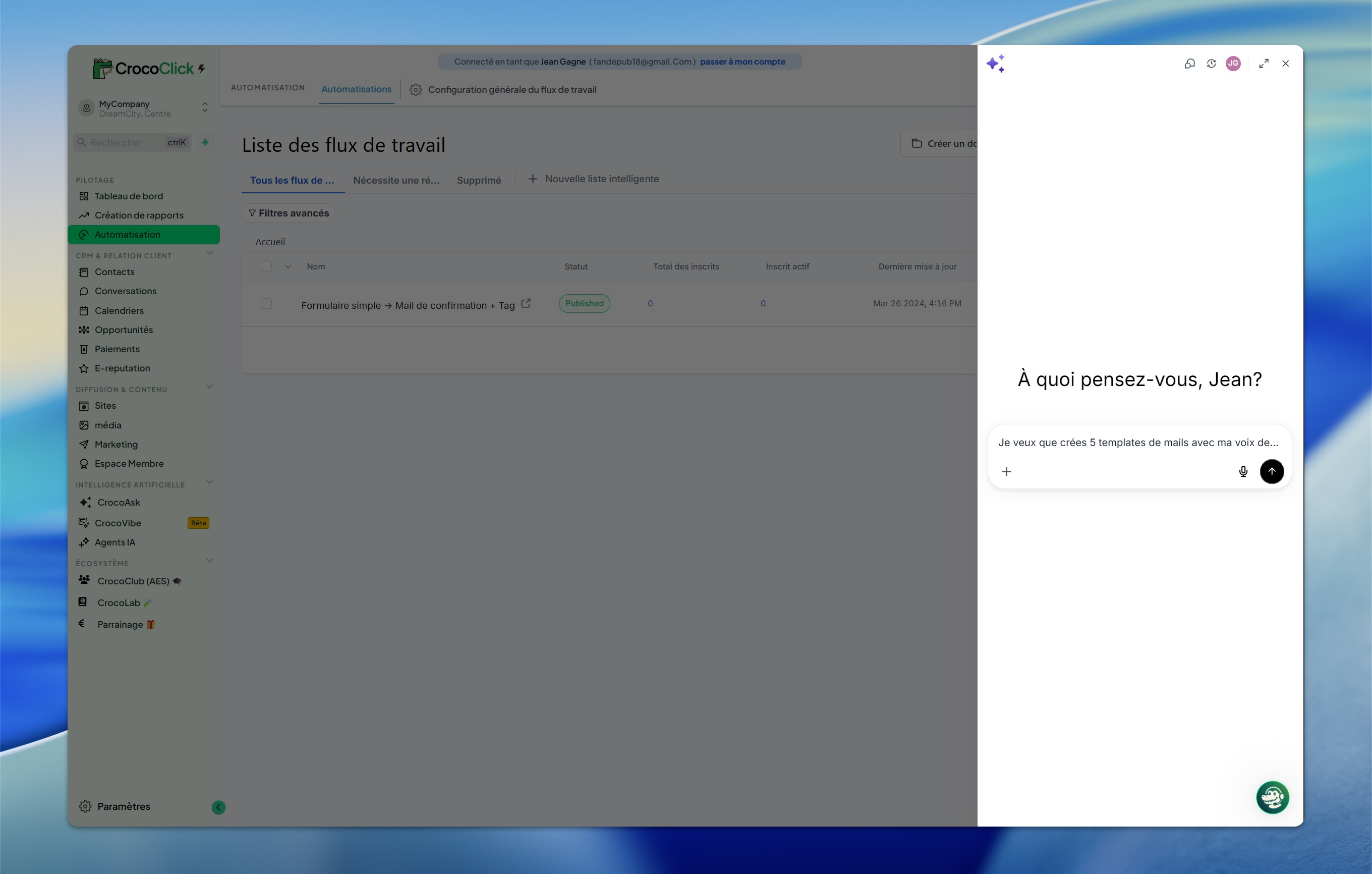Open the workflow in a new tab icon
This screenshot has height=874, width=1372.
click(526, 304)
